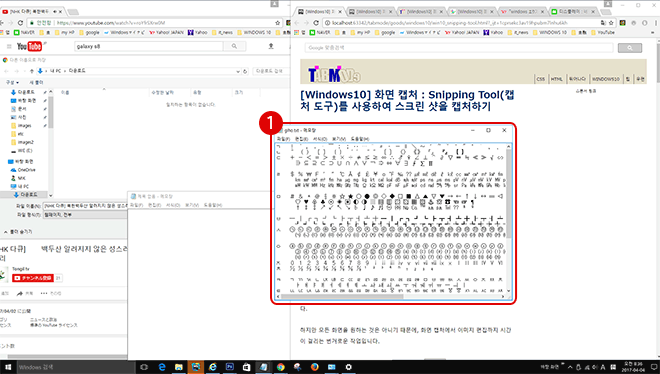Viewport: 660px width, 374px height.
Task: Open the 보기 menu in the untitled notepad
Action: (192, 205)
